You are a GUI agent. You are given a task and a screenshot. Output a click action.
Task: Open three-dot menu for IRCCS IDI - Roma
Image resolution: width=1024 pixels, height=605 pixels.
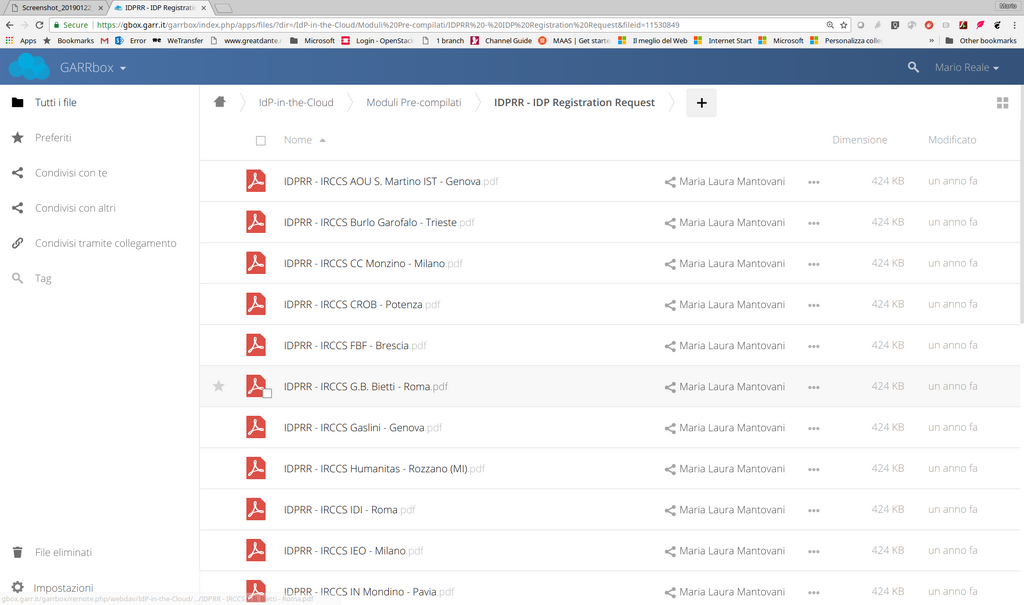(x=814, y=510)
